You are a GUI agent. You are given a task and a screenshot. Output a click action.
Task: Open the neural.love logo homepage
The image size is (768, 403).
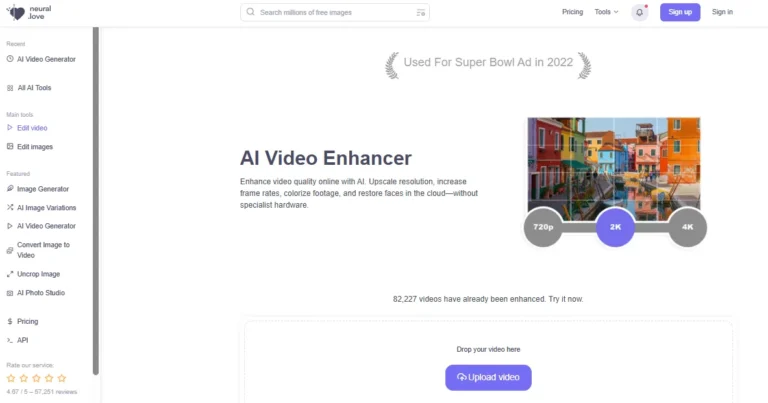point(29,12)
